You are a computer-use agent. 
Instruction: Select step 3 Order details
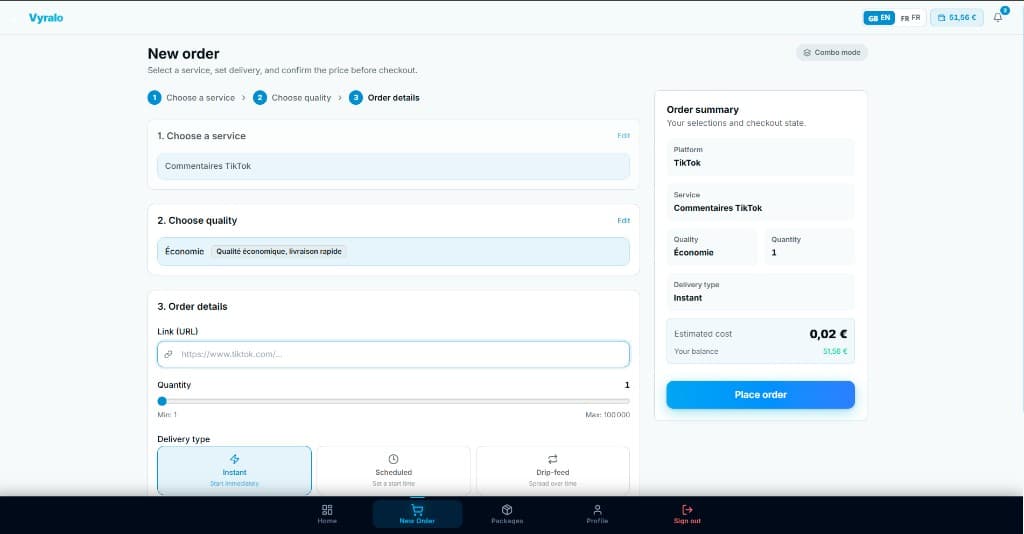tap(384, 98)
